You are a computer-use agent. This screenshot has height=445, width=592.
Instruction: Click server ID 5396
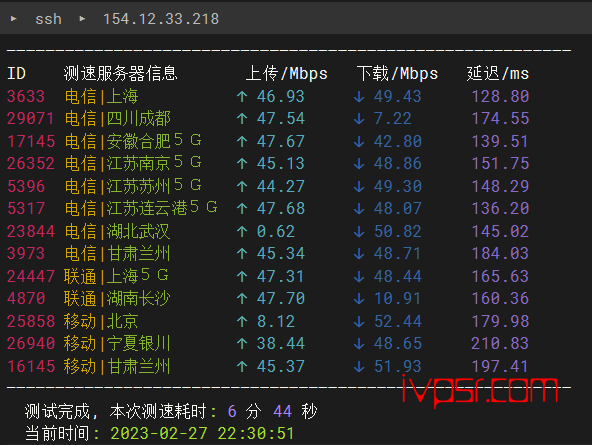26,186
